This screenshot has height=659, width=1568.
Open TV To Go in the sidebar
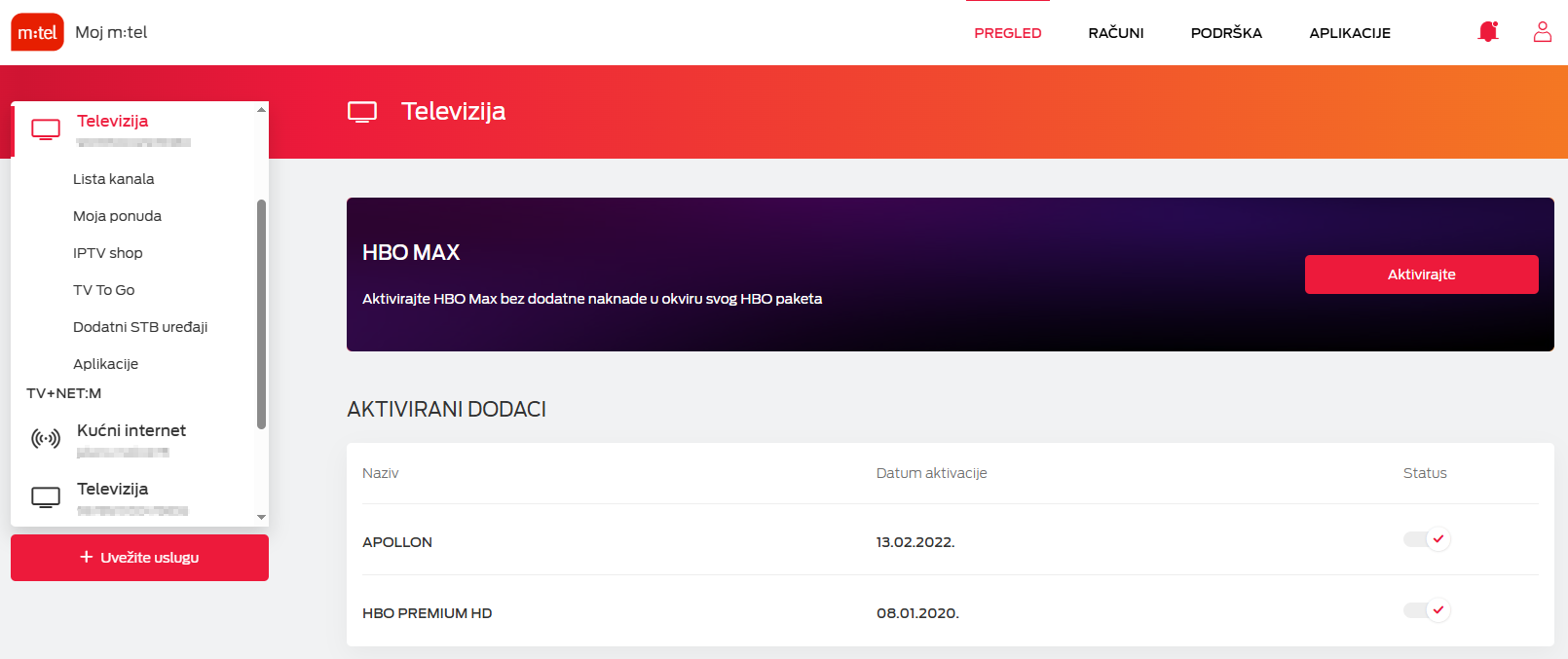click(104, 290)
